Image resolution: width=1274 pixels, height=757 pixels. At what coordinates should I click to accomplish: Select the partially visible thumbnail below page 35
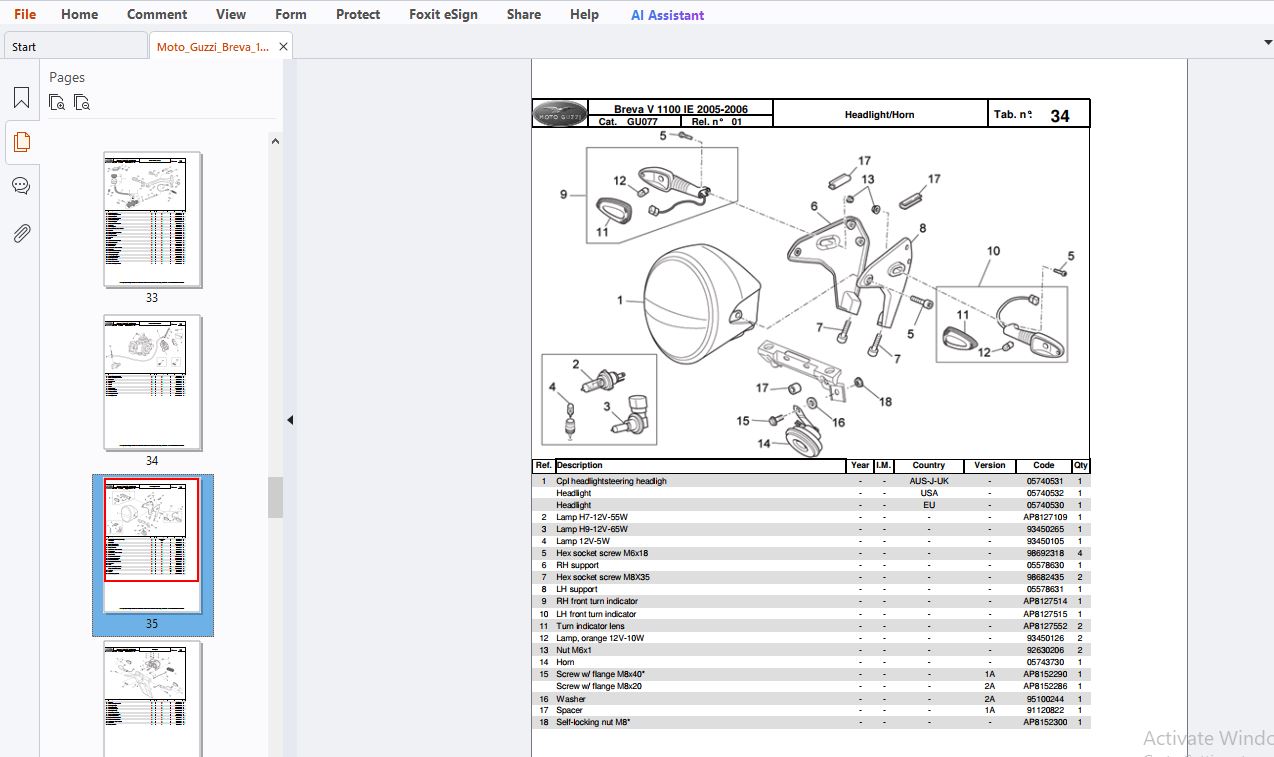[x=152, y=699]
